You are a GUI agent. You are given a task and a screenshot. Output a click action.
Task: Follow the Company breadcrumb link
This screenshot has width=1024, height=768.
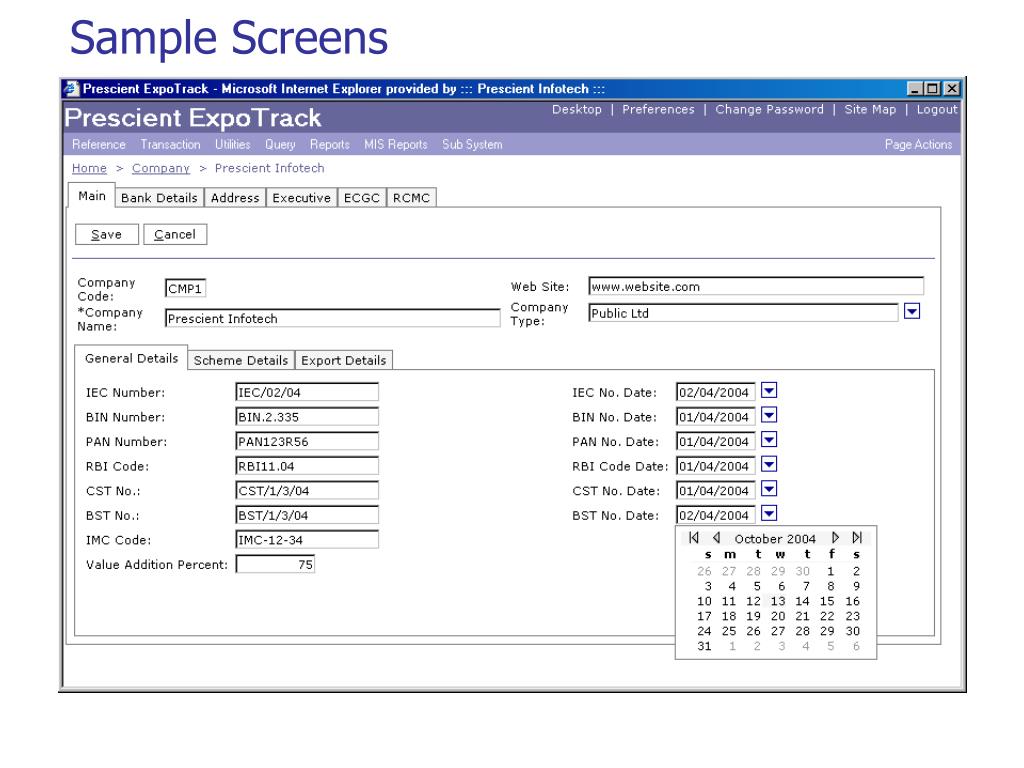coord(161,168)
